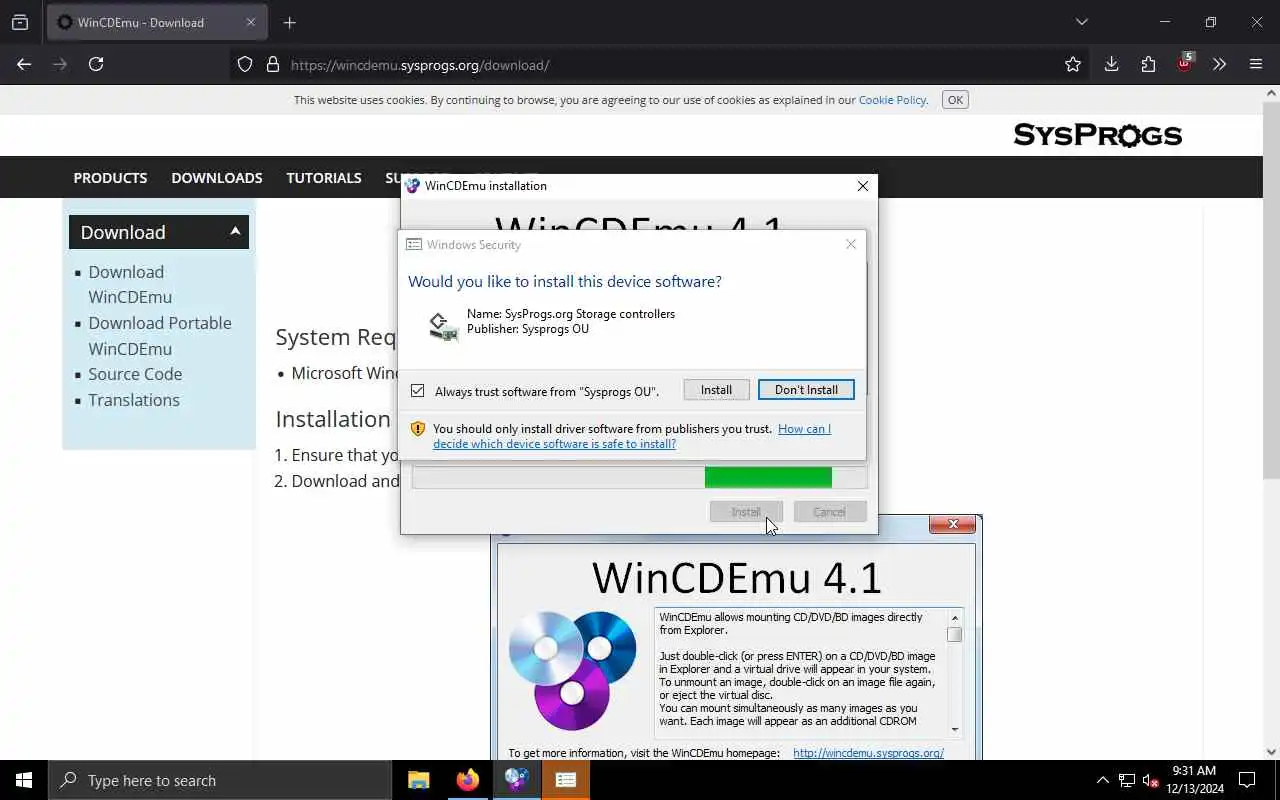The width and height of the screenshot is (1280, 800).
Task: Close the WinCDEmu - Download tab
Action: (x=251, y=22)
